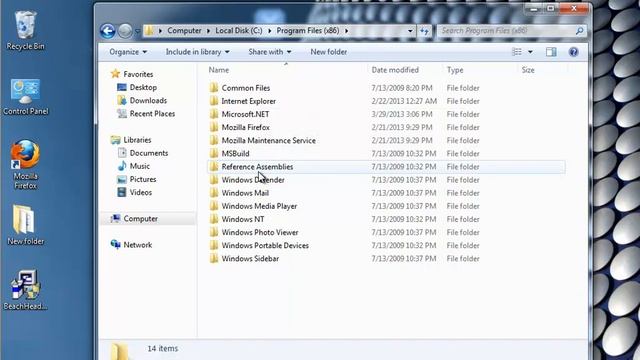Click the search magnifier icon

pos(579,31)
